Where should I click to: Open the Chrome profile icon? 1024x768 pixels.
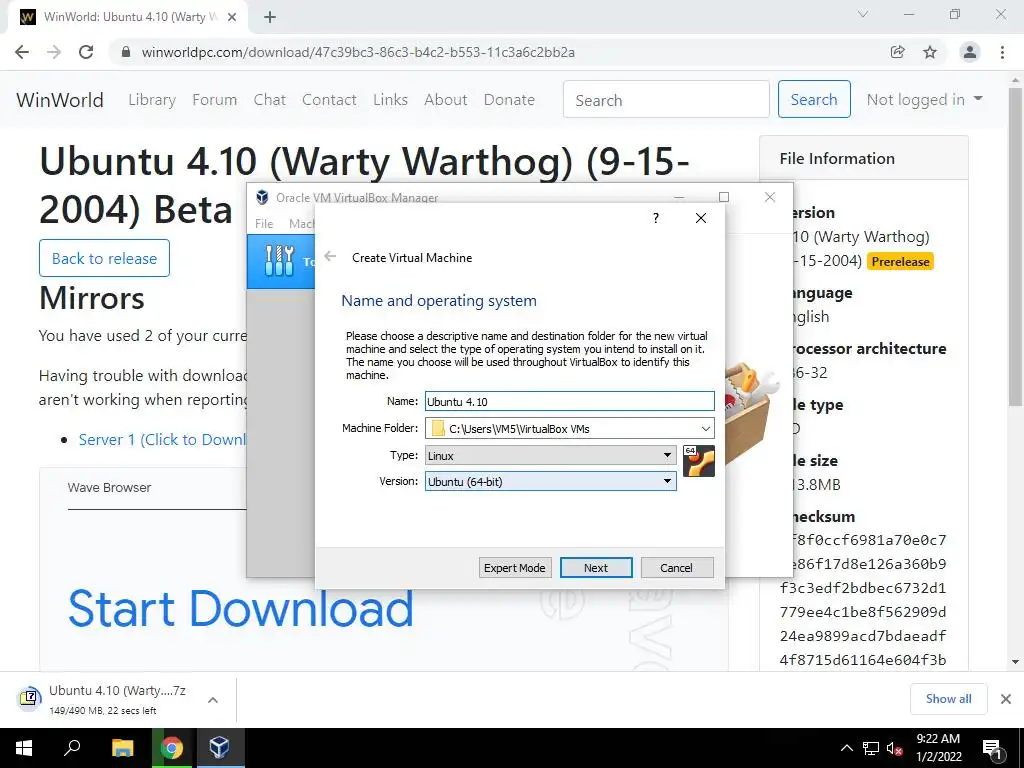tap(970, 52)
